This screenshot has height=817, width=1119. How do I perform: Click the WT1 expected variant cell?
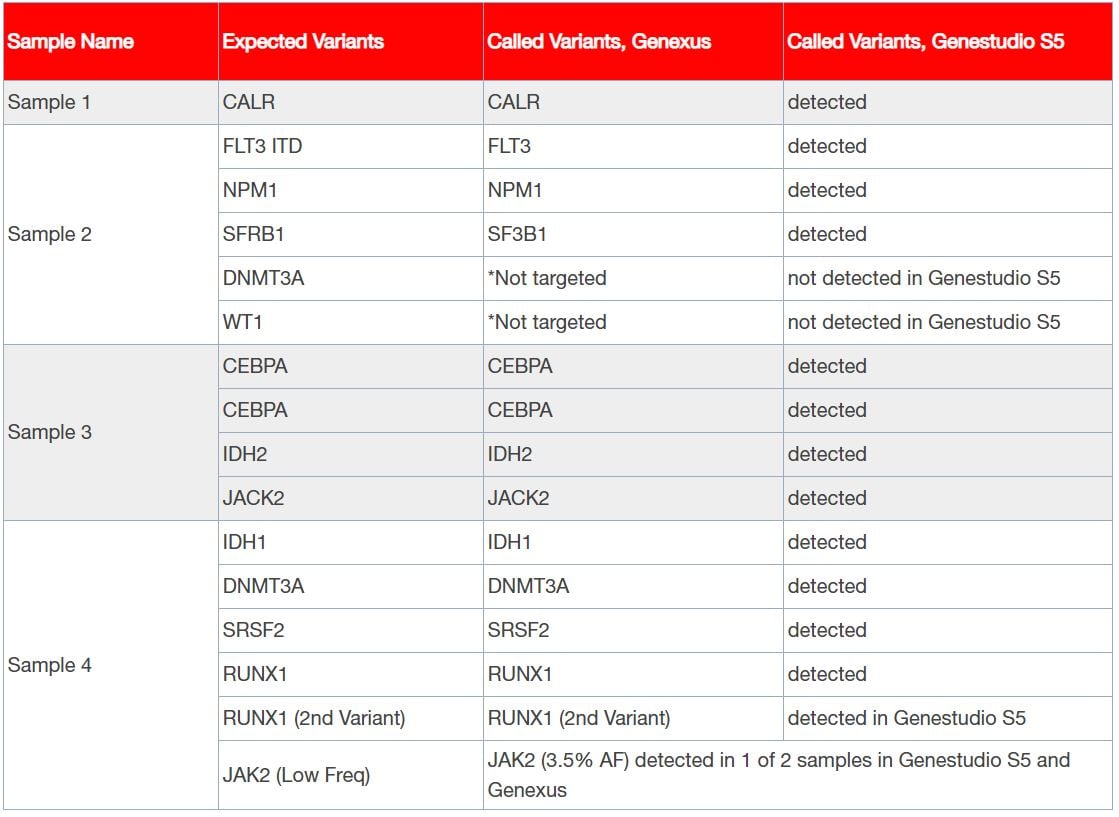(242, 322)
